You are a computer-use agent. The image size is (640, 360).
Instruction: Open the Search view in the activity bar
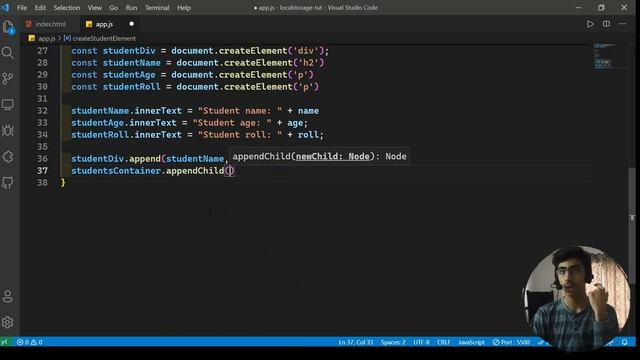point(8,53)
